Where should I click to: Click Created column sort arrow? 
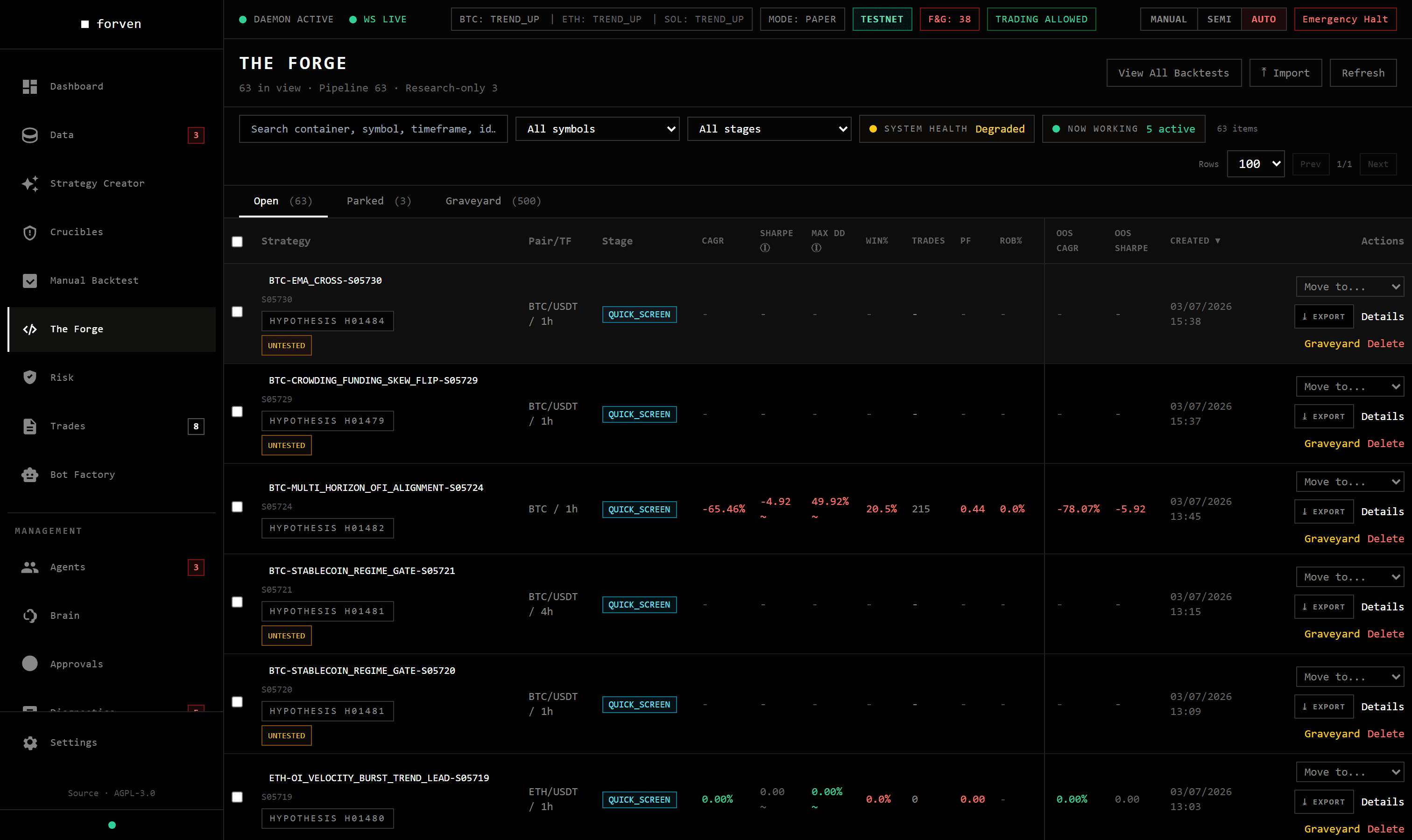(x=1218, y=241)
